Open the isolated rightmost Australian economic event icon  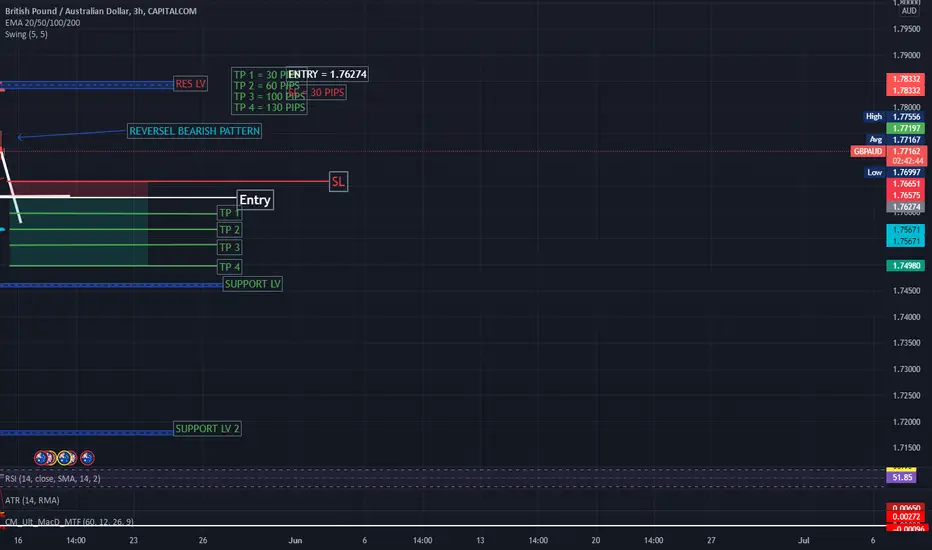tap(87, 458)
